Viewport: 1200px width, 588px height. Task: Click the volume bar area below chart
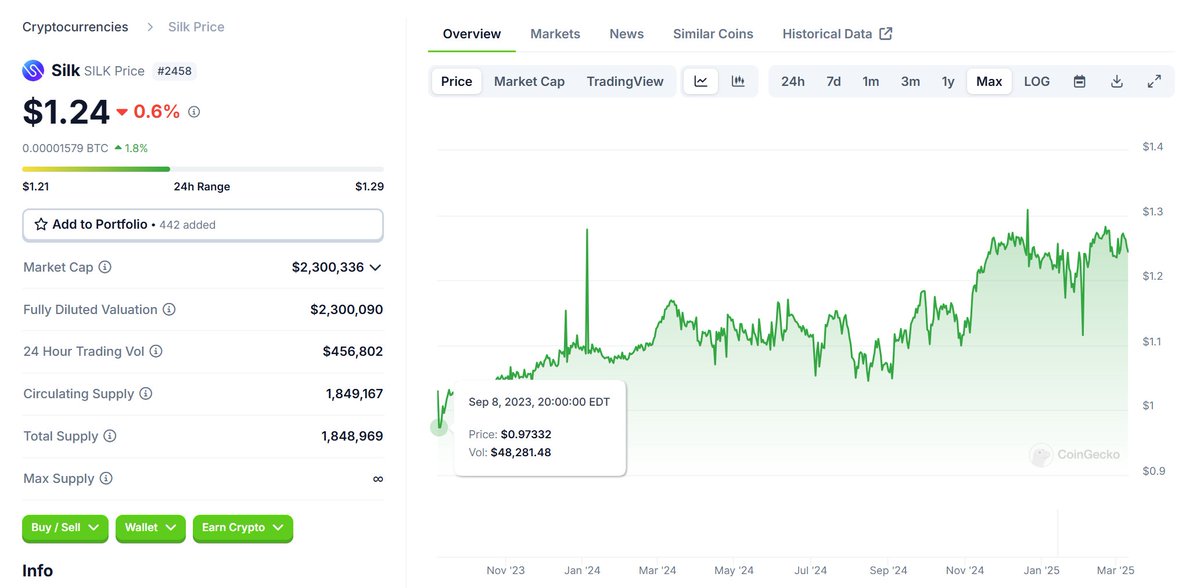pos(783,535)
